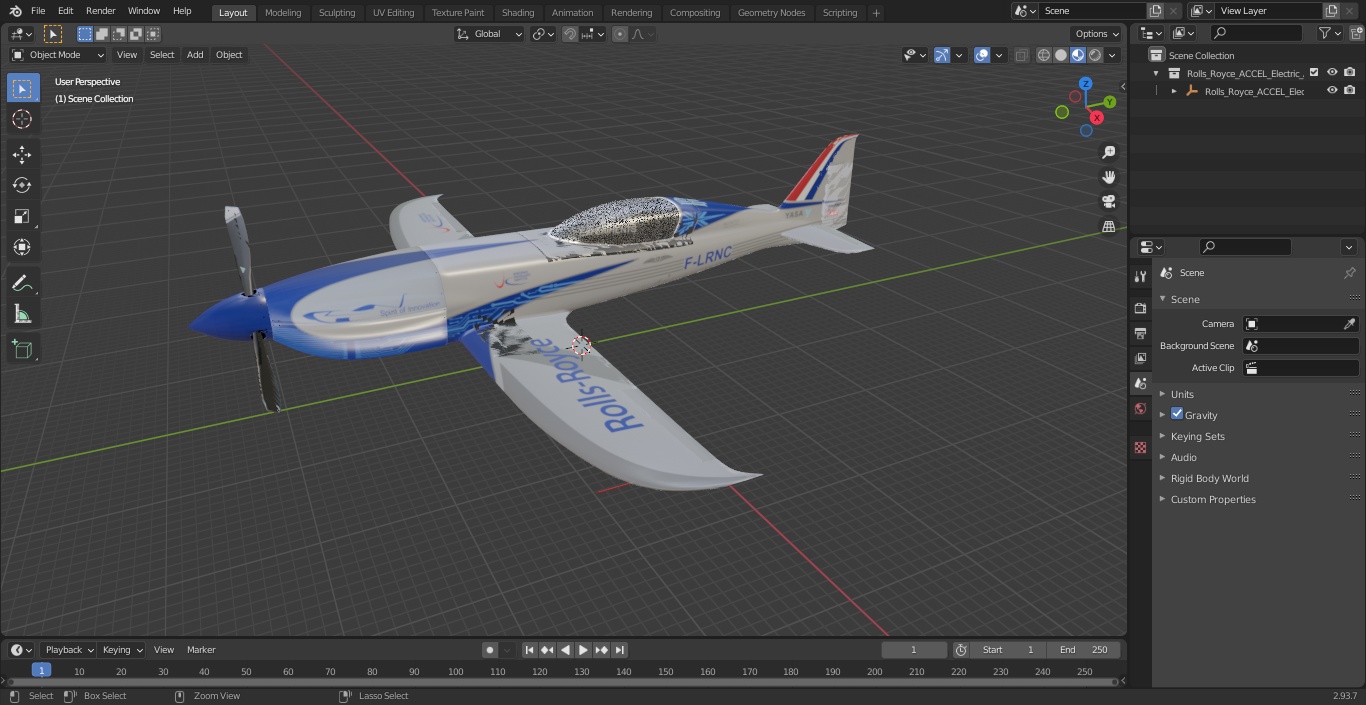Click the Z axis on navigation gizmo
Image resolution: width=1366 pixels, height=705 pixels.
pyautogui.click(x=1086, y=84)
